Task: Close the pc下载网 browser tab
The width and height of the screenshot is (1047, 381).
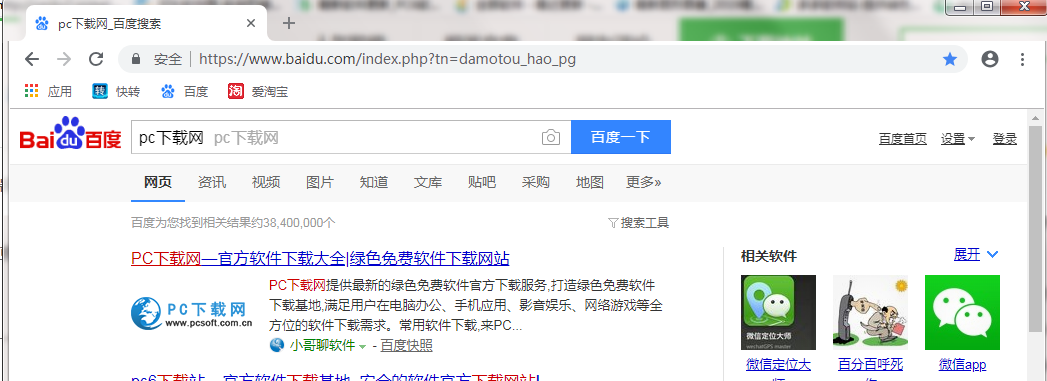Action: (x=251, y=23)
